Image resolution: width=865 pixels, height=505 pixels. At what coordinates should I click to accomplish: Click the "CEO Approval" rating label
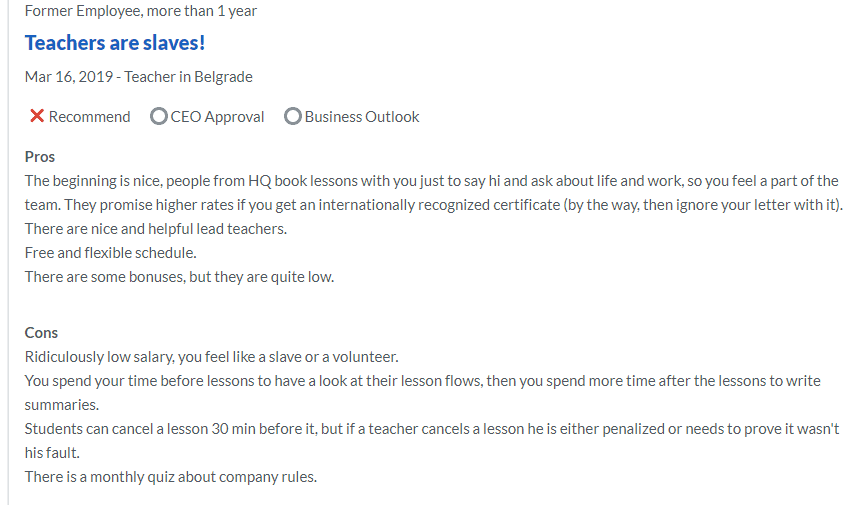pyautogui.click(x=217, y=117)
